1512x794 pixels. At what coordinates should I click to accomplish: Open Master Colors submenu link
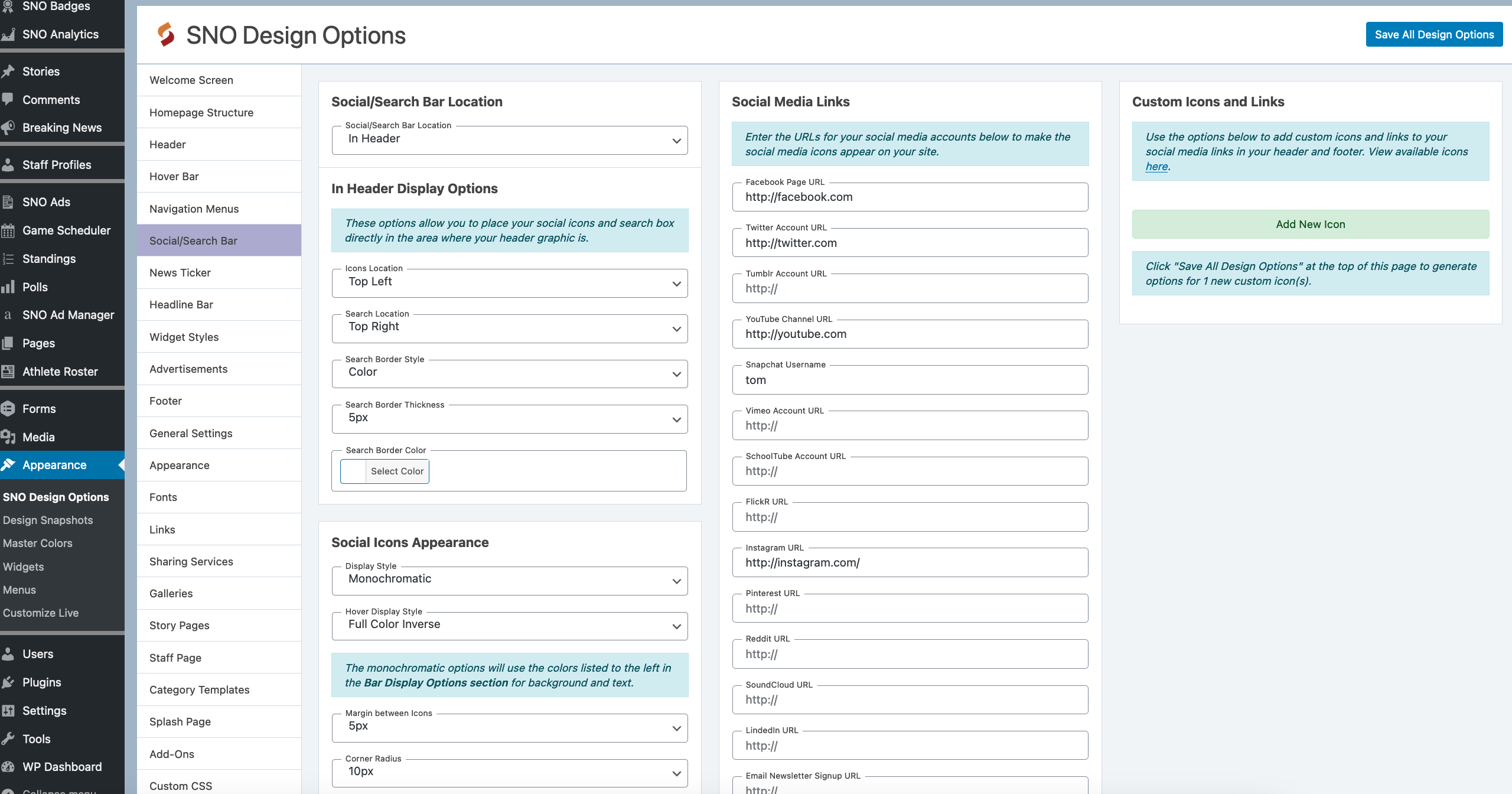[38, 543]
